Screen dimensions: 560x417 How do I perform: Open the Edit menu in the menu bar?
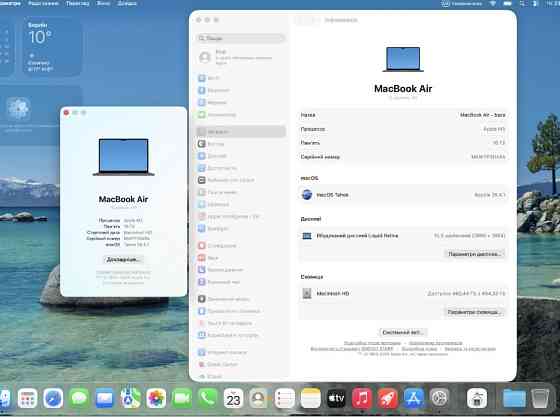coord(44,4)
